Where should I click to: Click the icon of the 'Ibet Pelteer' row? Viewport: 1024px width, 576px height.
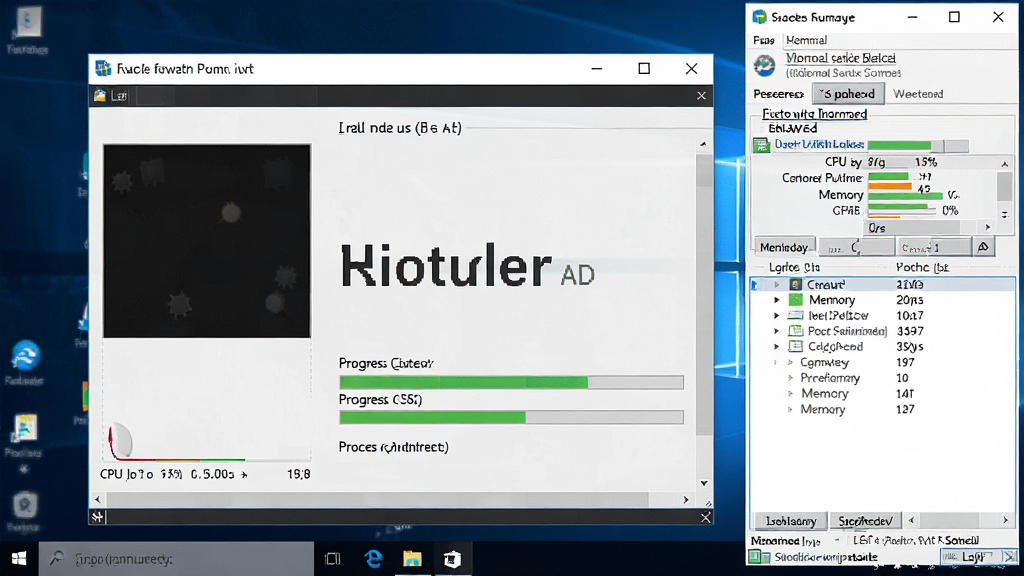click(795, 315)
